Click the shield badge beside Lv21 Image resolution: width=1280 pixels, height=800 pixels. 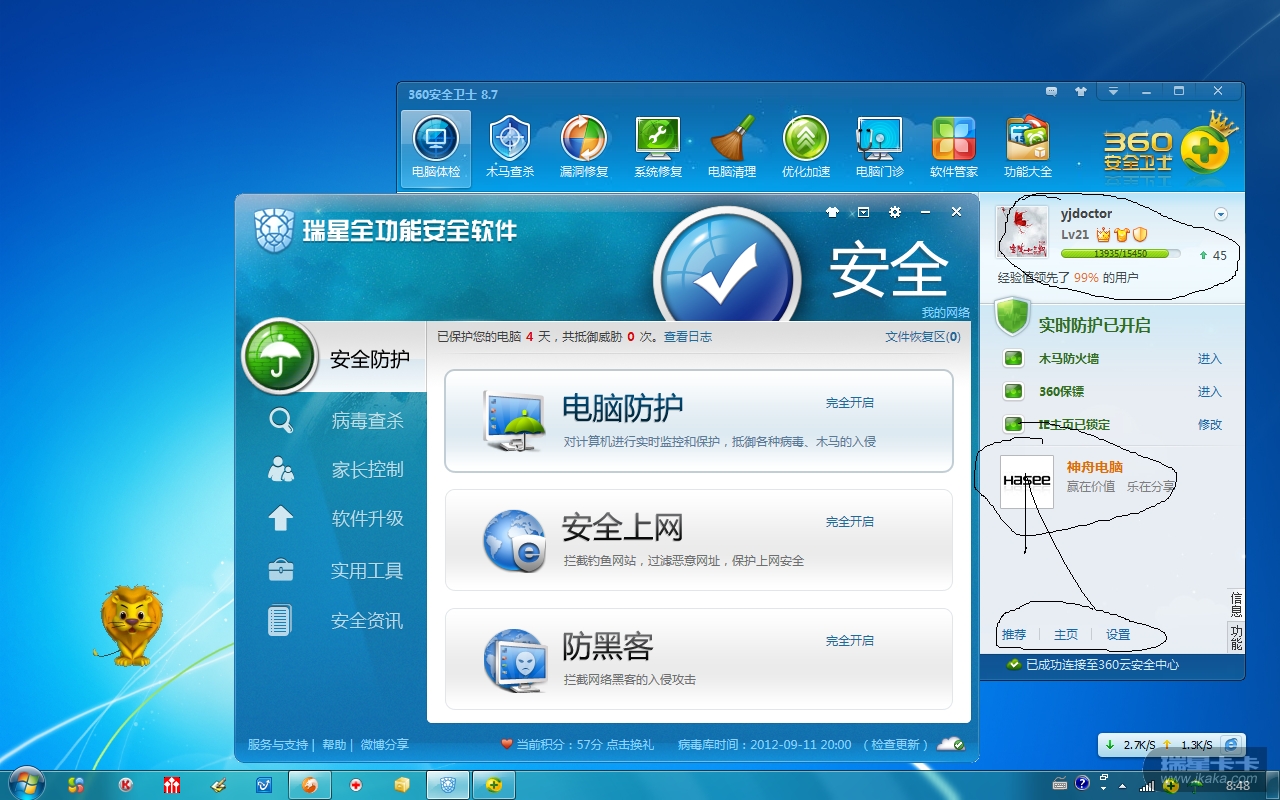pos(1139,235)
